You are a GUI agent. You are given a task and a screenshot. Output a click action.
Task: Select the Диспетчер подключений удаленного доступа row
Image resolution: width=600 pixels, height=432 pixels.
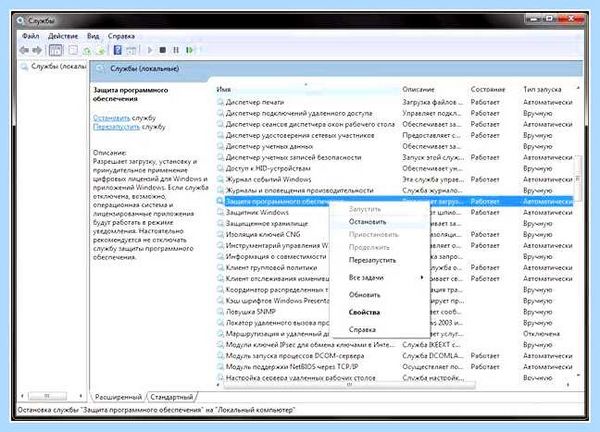point(395,113)
